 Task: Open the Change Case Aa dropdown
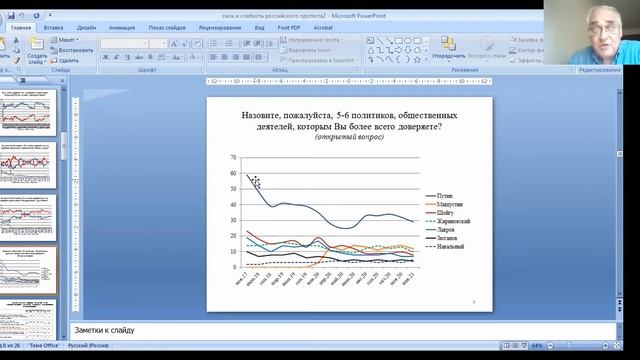[x=177, y=57]
